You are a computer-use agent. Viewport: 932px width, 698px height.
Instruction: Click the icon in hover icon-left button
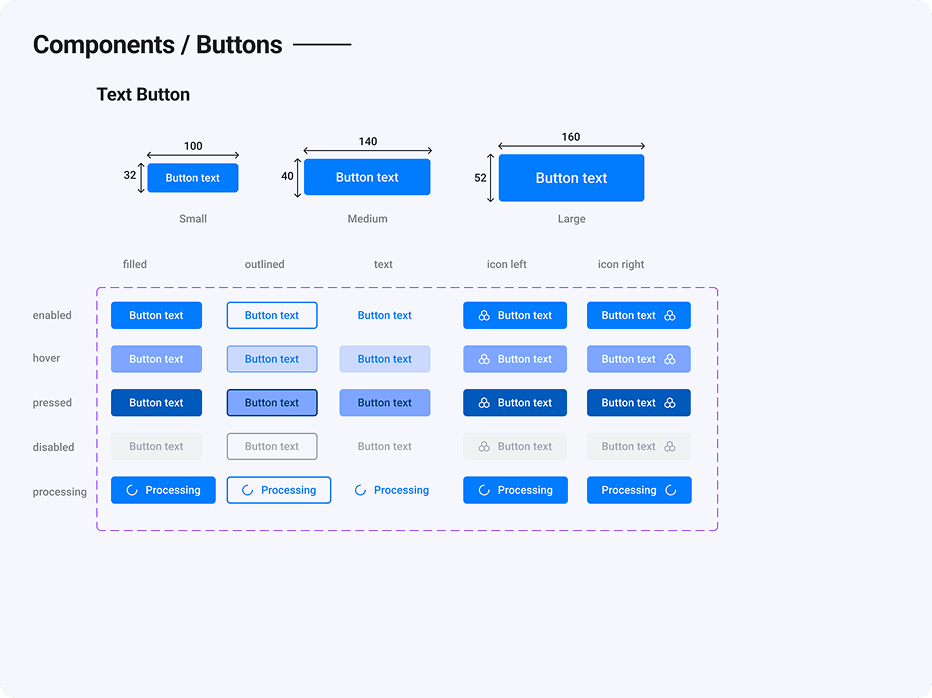[484, 359]
